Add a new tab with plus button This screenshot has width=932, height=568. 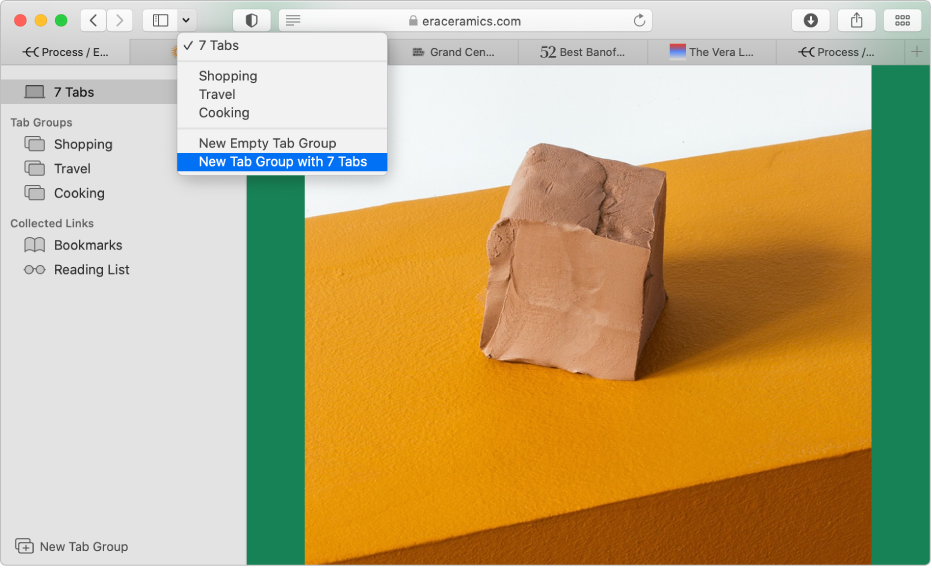coord(917,52)
